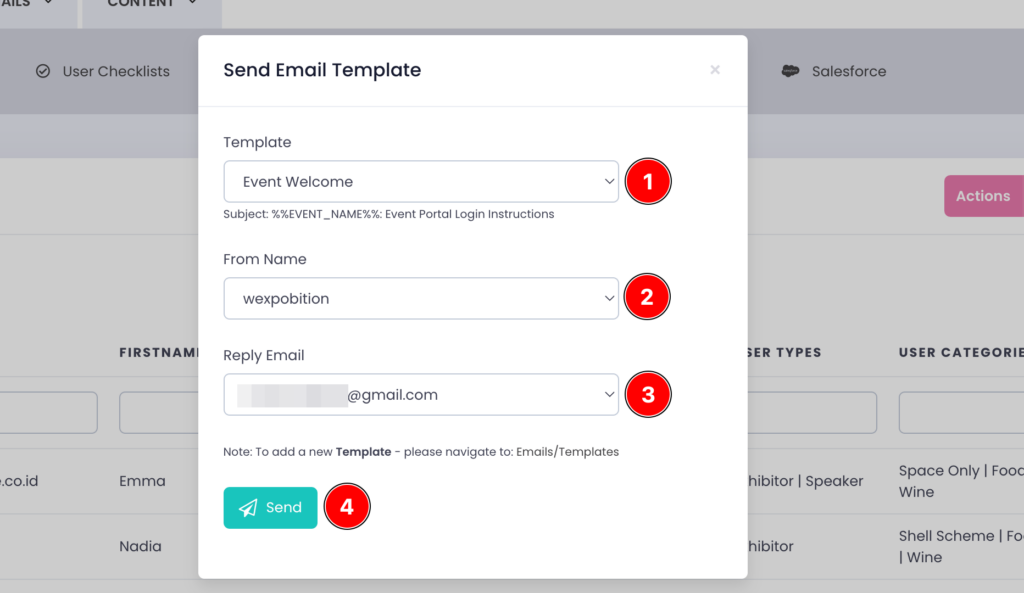This screenshot has width=1024, height=593.
Task: Focus the Firstname column filter field
Action: 158,412
